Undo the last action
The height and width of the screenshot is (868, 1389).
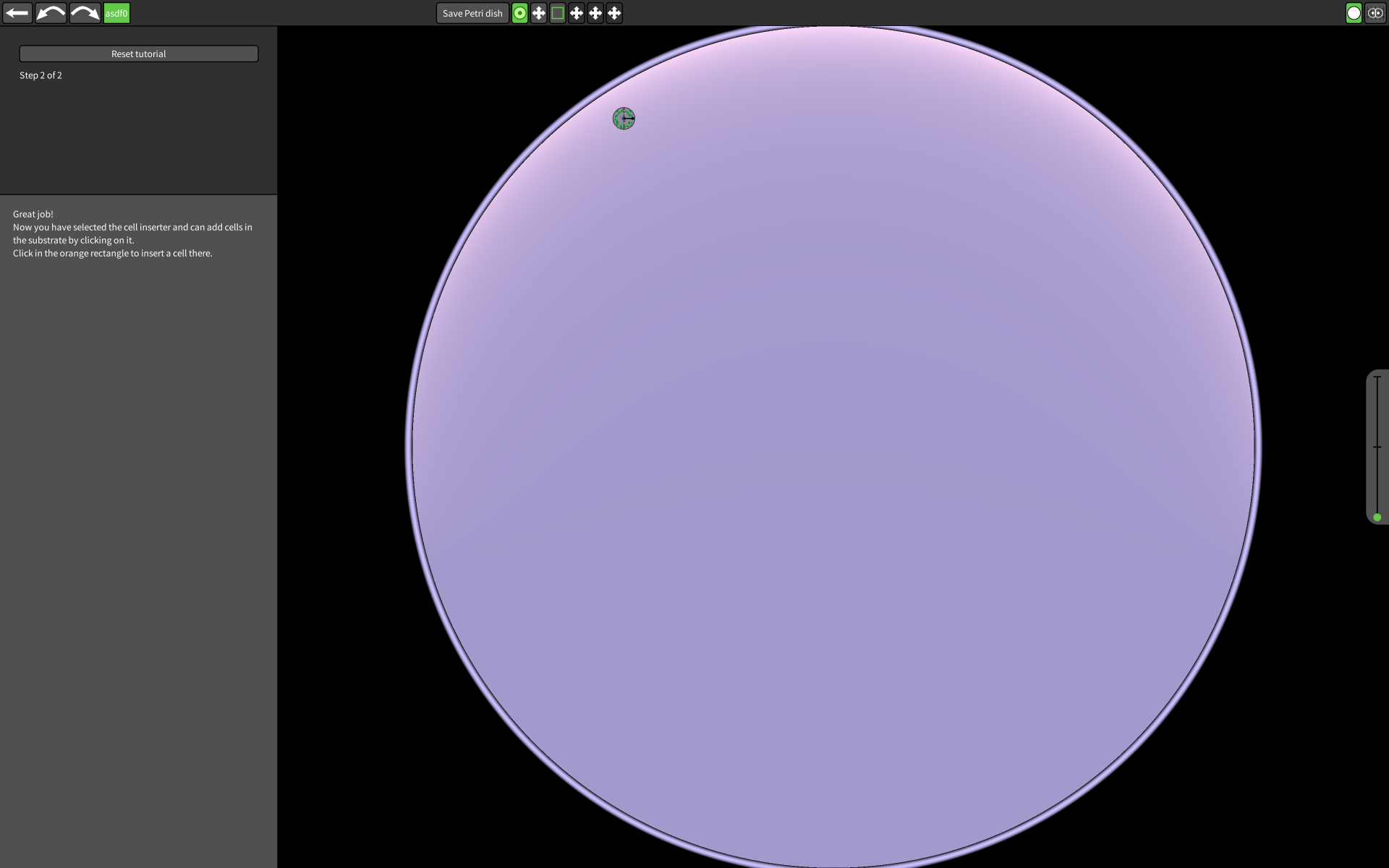[x=51, y=13]
